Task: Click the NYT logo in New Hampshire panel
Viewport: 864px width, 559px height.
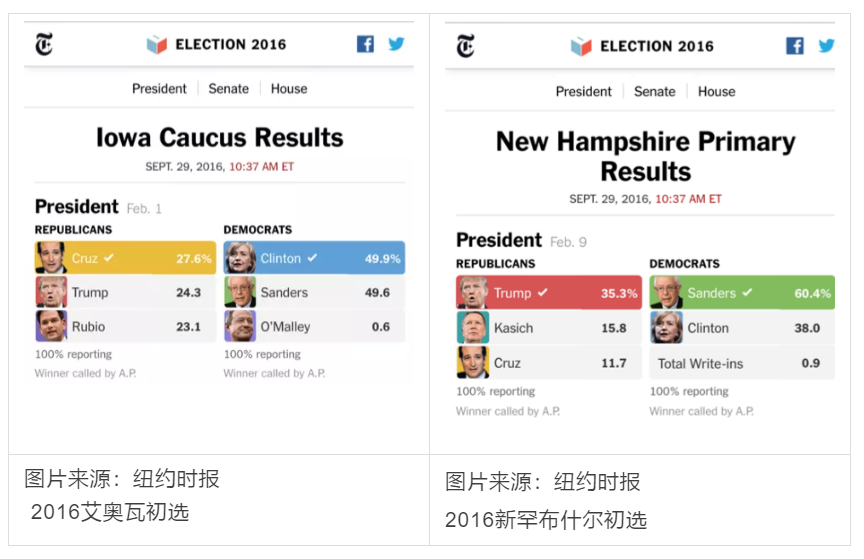Action: click(466, 46)
